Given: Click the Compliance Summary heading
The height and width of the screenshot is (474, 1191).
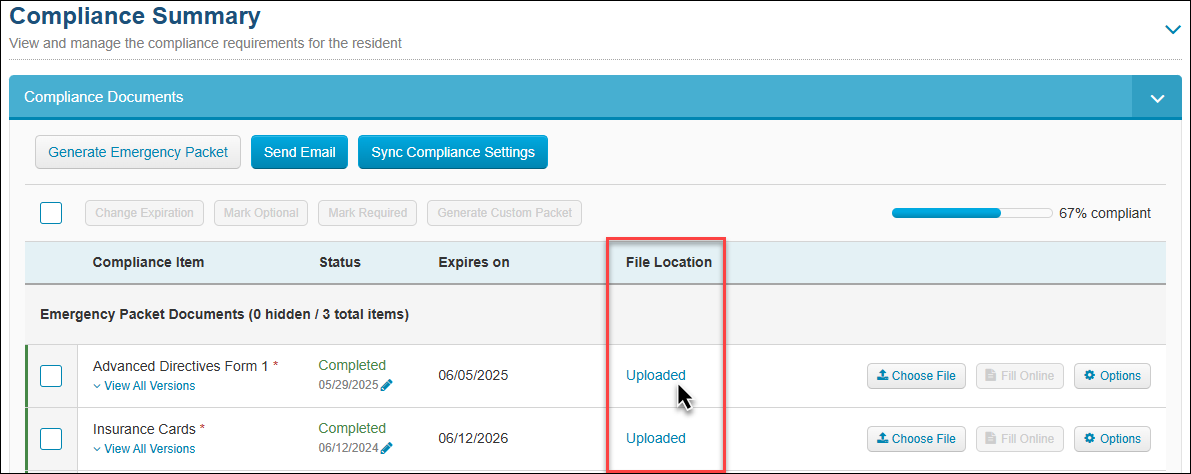Looking at the screenshot, I should click(x=134, y=15).
